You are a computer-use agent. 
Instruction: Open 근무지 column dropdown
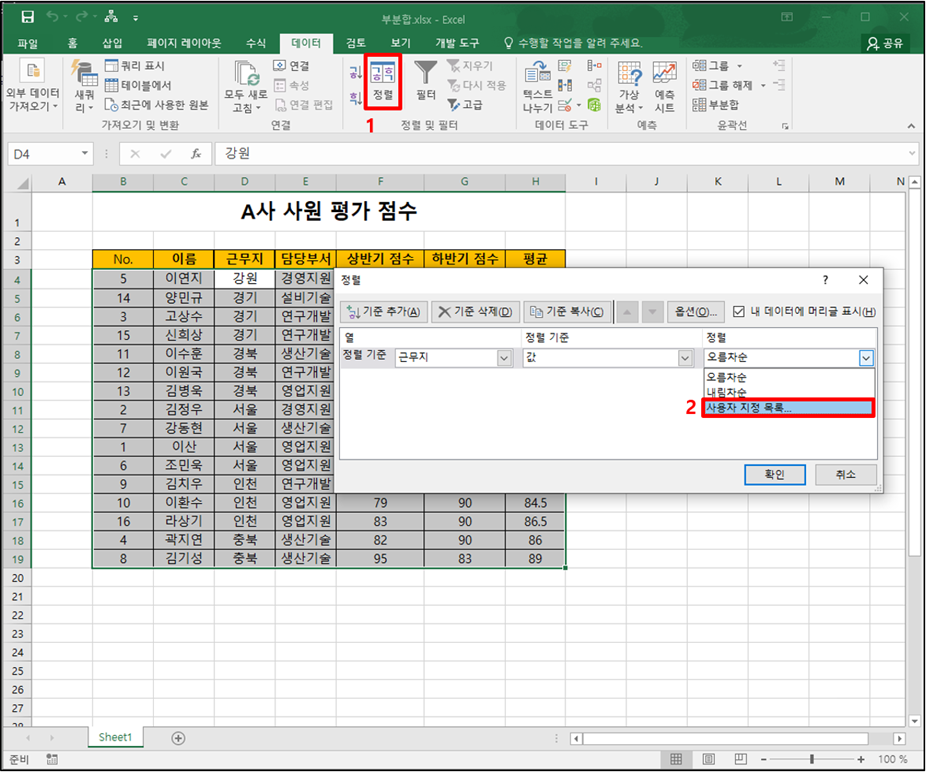click(504, 358)
